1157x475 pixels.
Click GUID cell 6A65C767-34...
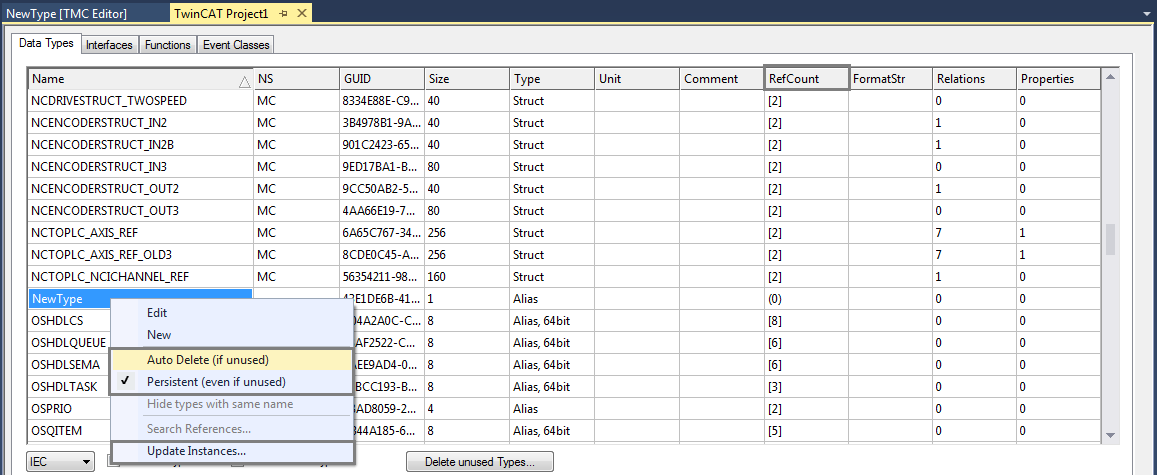pyautogui.click(x=382, y=233)
